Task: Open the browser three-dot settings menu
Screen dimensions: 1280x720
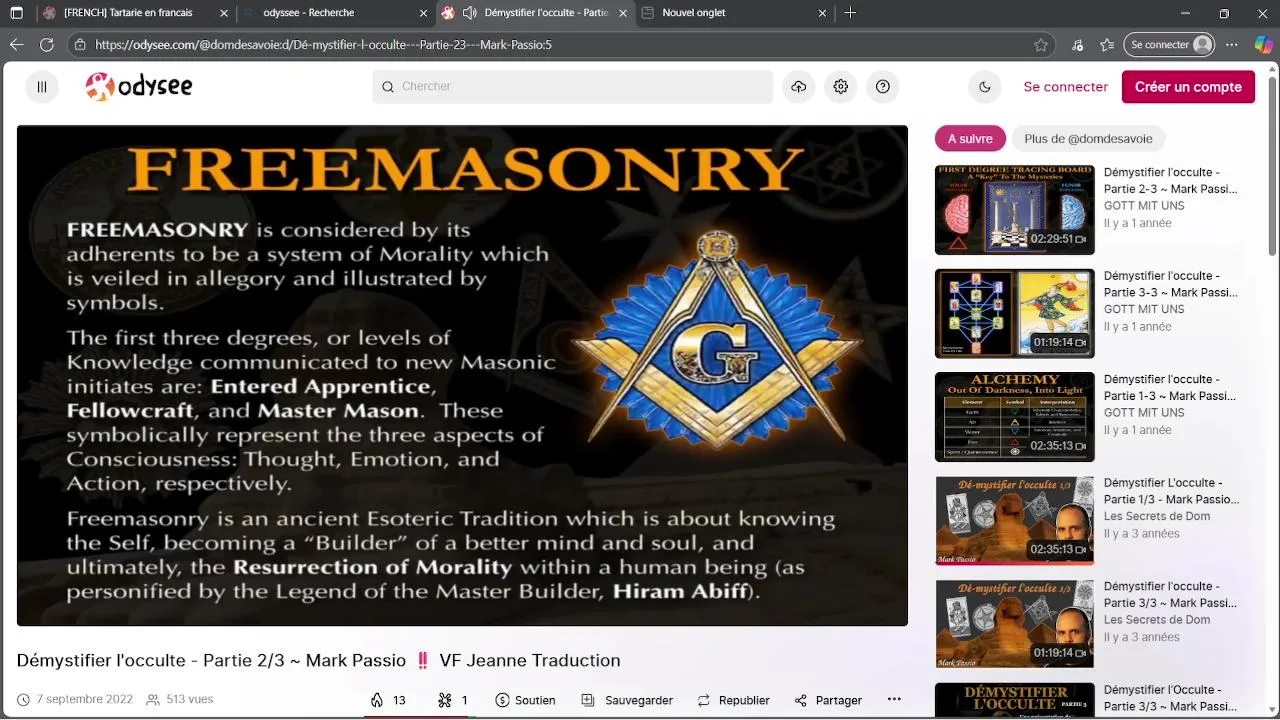Action: pos(1232,45)
